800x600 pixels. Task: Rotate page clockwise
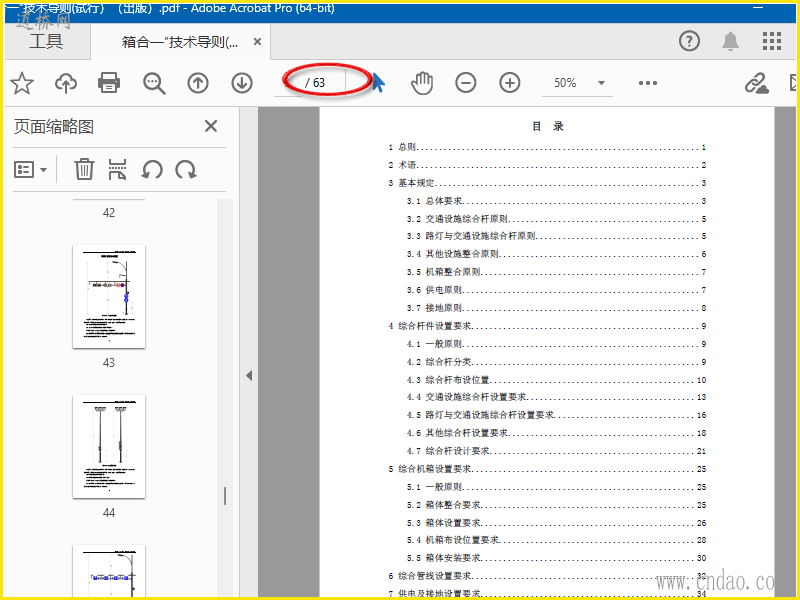pyautogui.click(x=186, y=169)
